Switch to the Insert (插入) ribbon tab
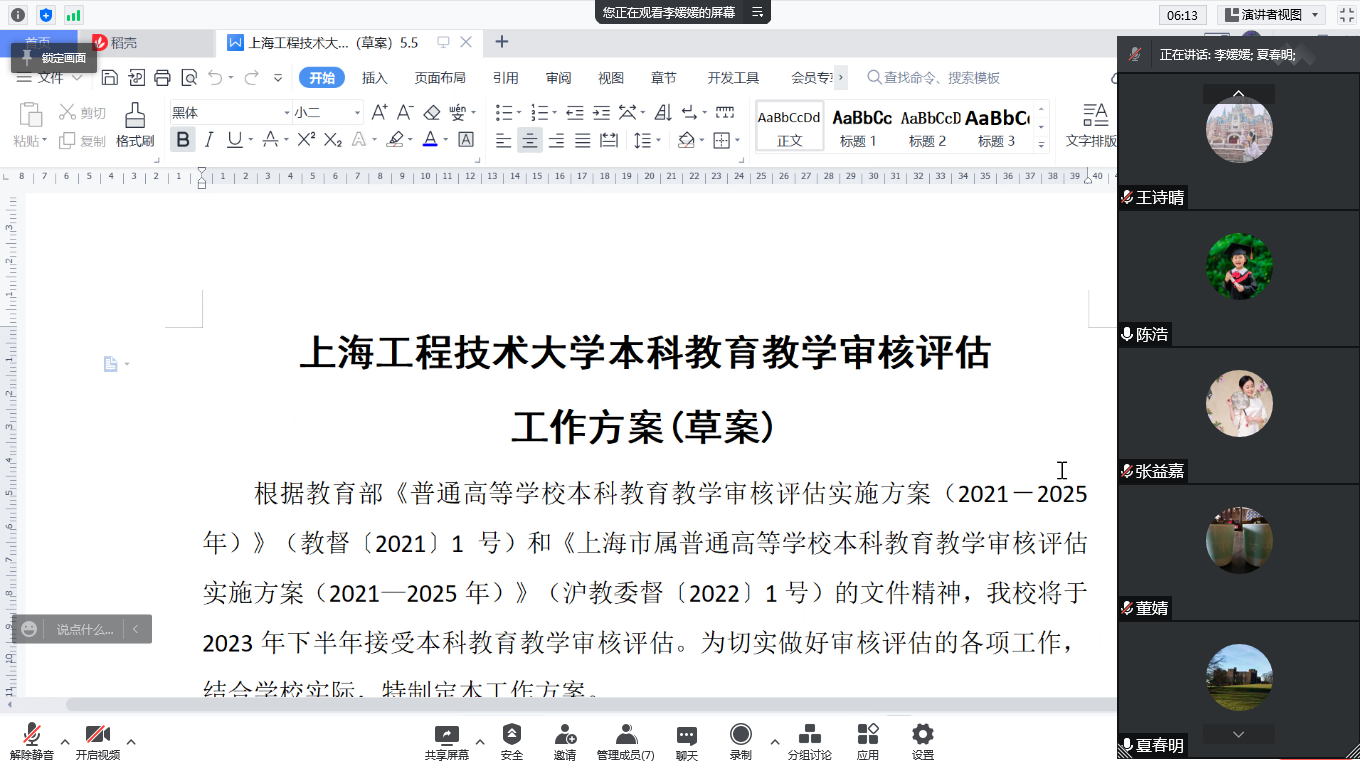The image size is (1360, 764). click(x=374, y=78)
